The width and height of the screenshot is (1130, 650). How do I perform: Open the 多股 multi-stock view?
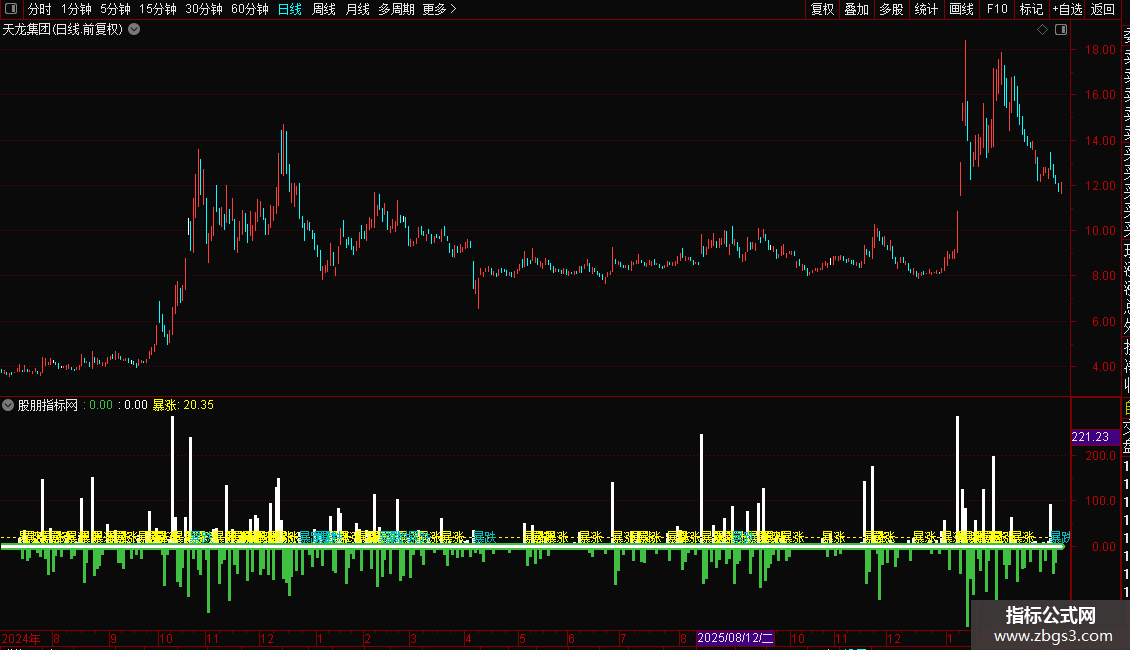[891, 9]
